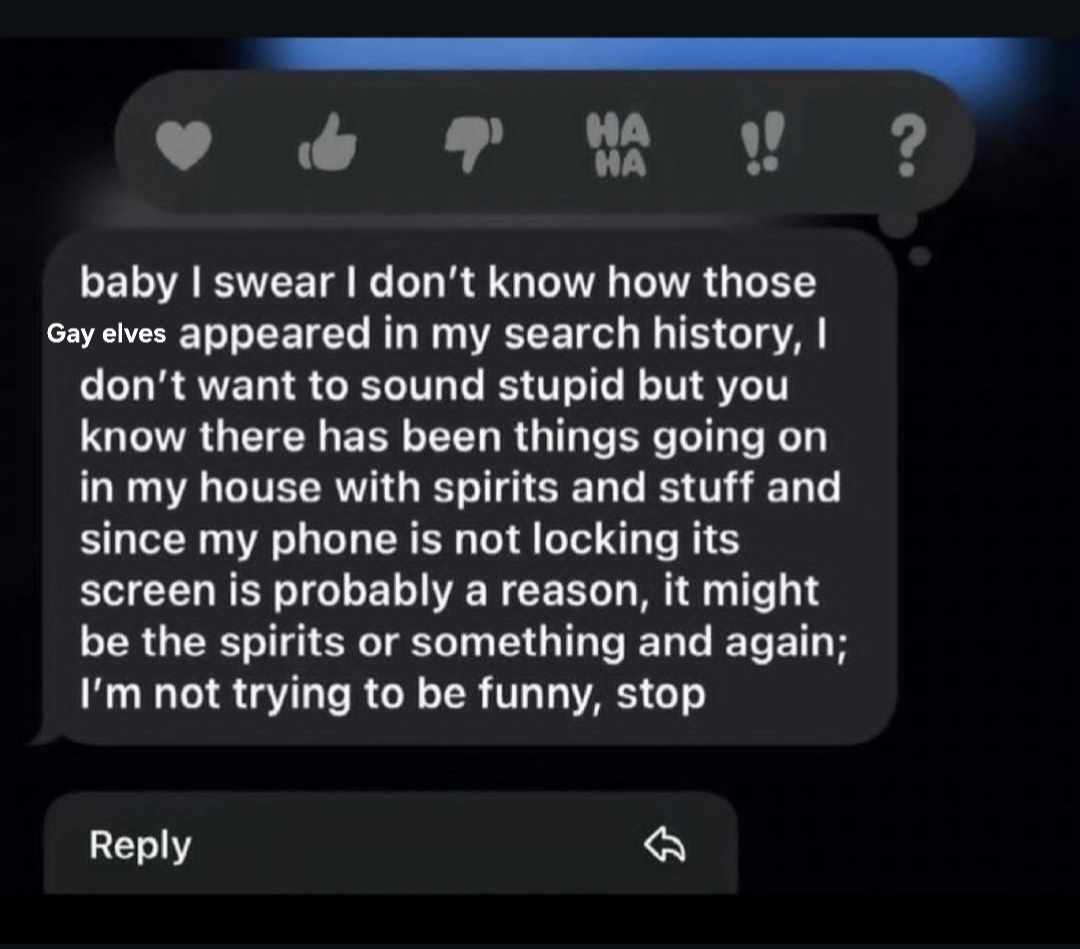Click the Reply menu option
1080x949 pixels.
pyautogui.click(x=391, y=844)
